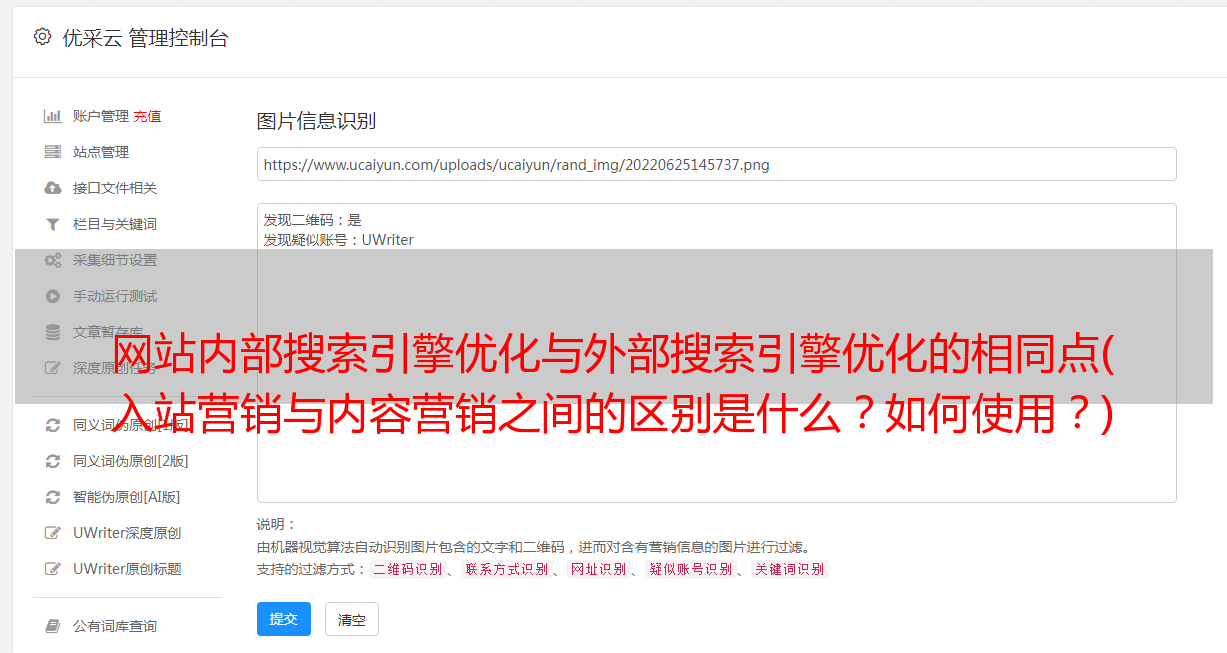This screenshot has width=1227, height=653.
Task: Select 手动运行测试 in sidebar
Action: [115, 296]
